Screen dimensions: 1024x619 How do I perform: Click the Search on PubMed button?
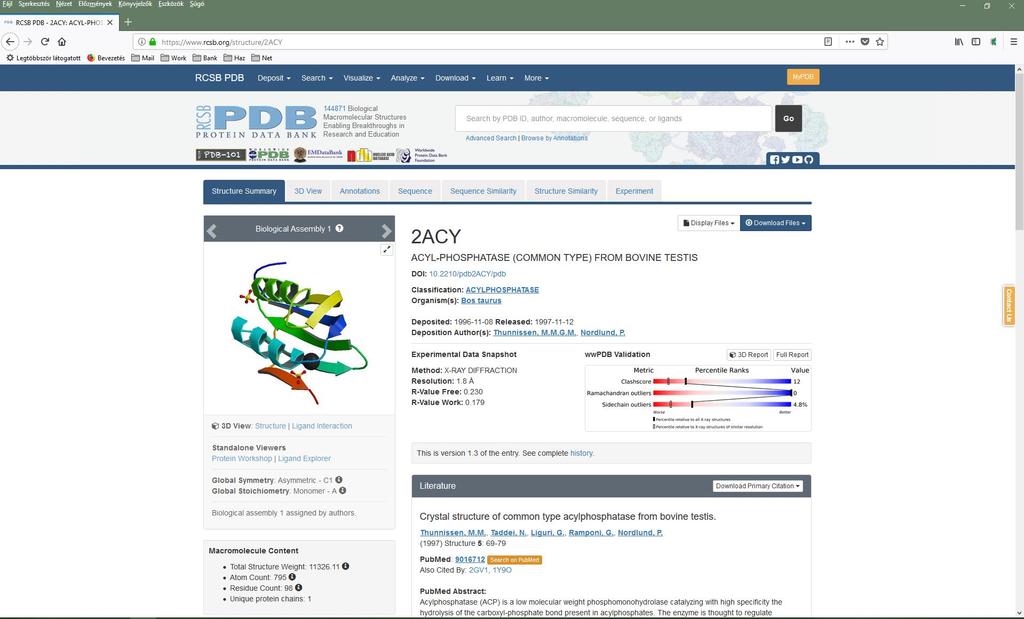tap(515, 560)
